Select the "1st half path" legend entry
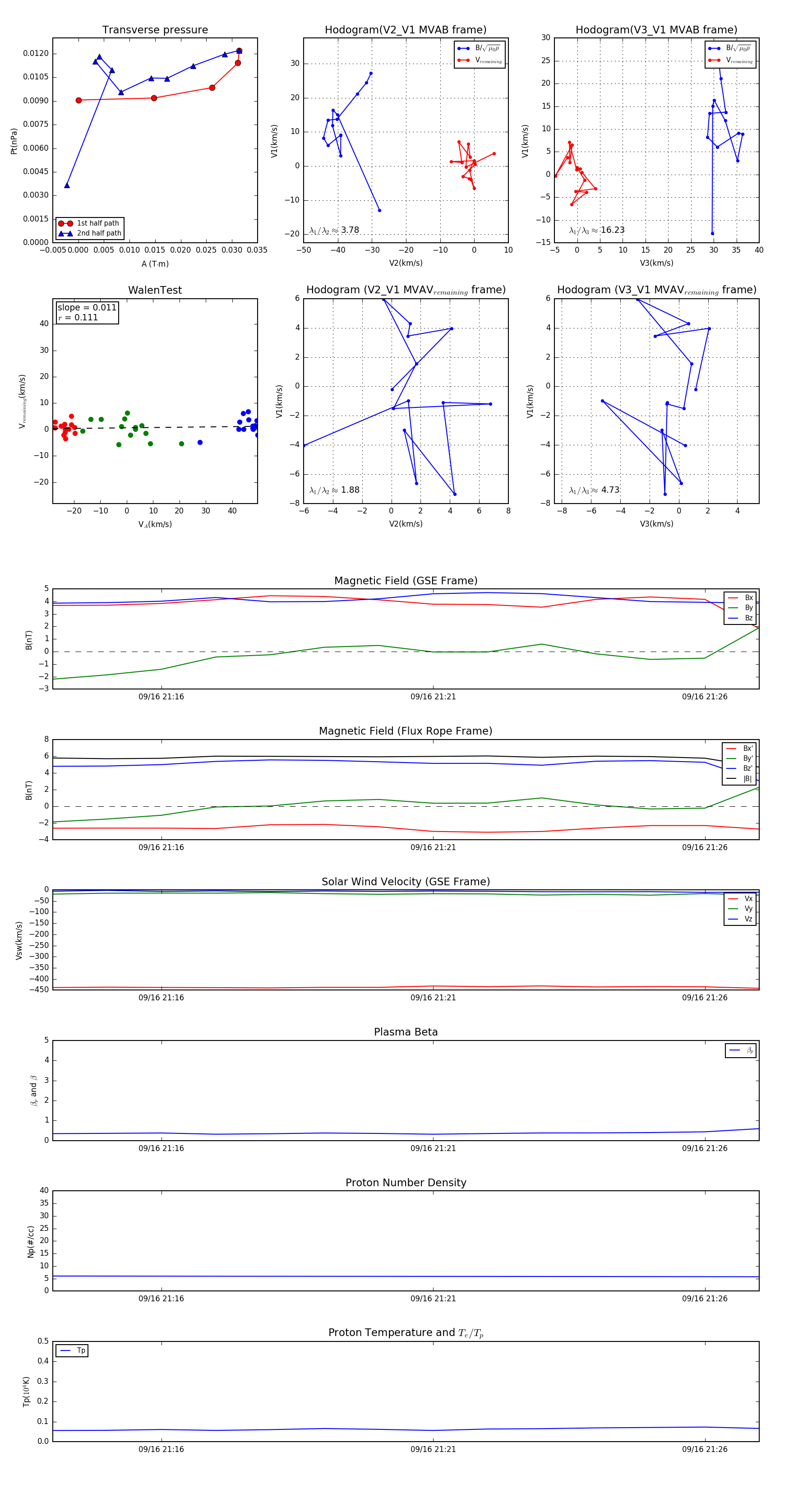 pos(90,223)
